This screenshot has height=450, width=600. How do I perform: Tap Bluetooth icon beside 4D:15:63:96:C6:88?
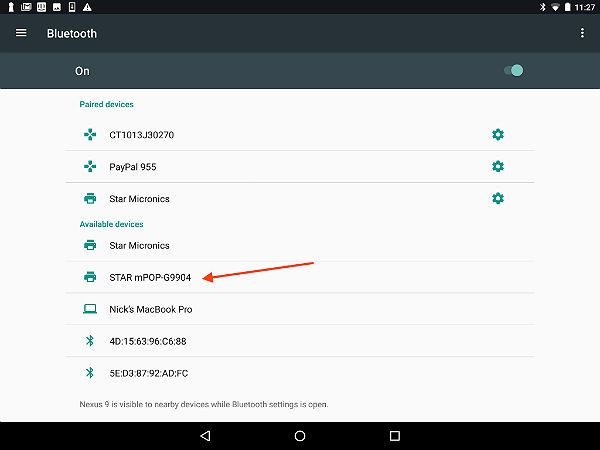pos(90,341)
